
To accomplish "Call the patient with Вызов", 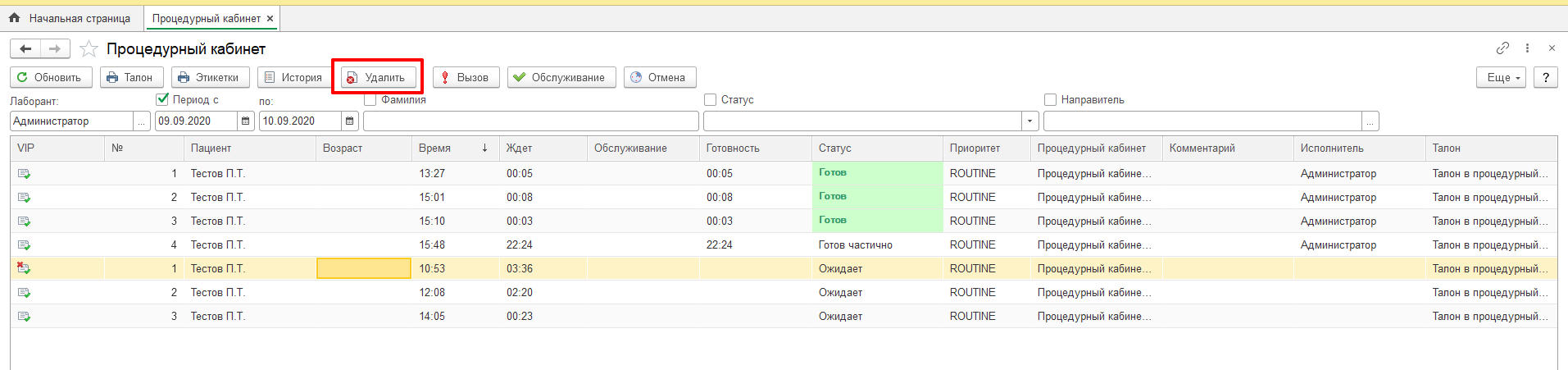I will tap(465, 77).
